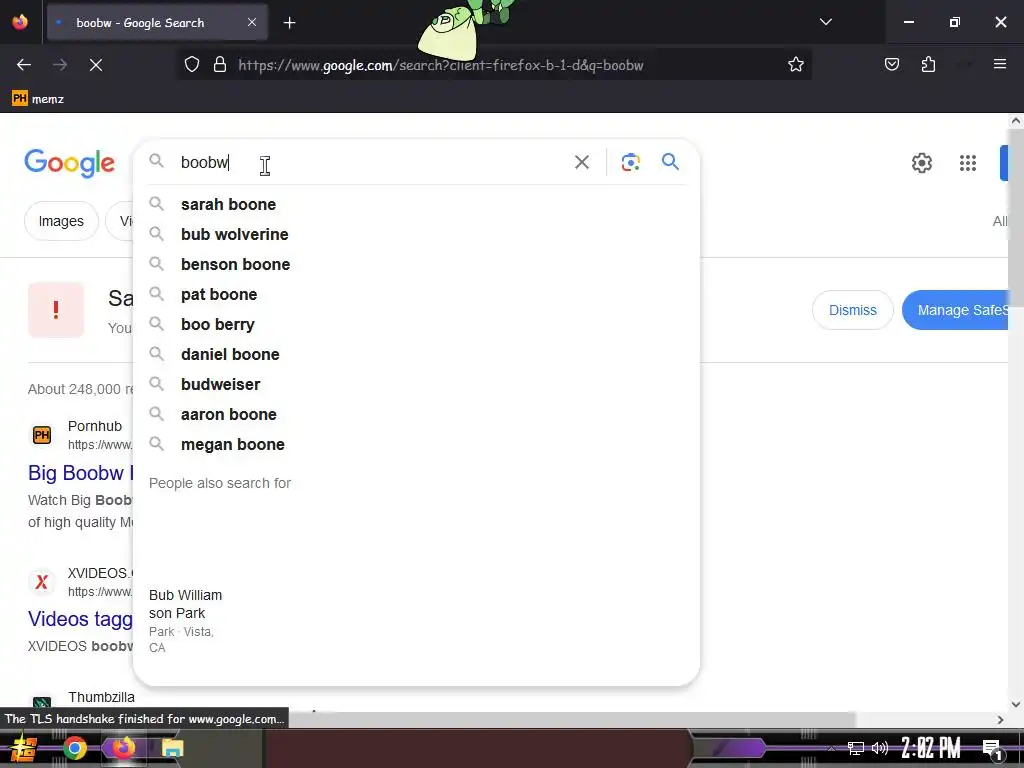
Task: Open the 'Videos tagg' result link
Action: click(x=80, y=619)
